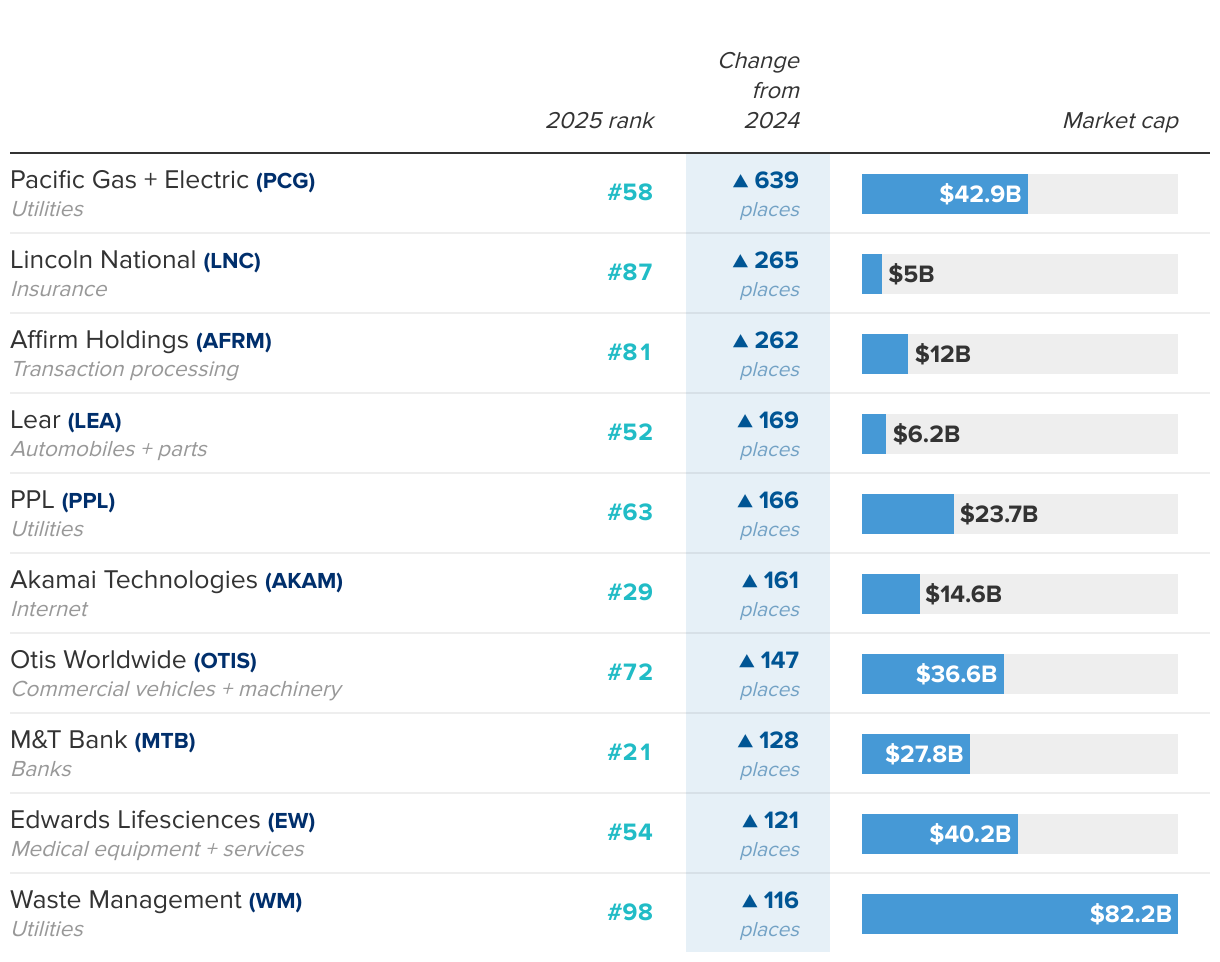Click the Edwards Lifesciences $40.2B bar
Screen dimensions: 1220x962
[x=939, y=834]
